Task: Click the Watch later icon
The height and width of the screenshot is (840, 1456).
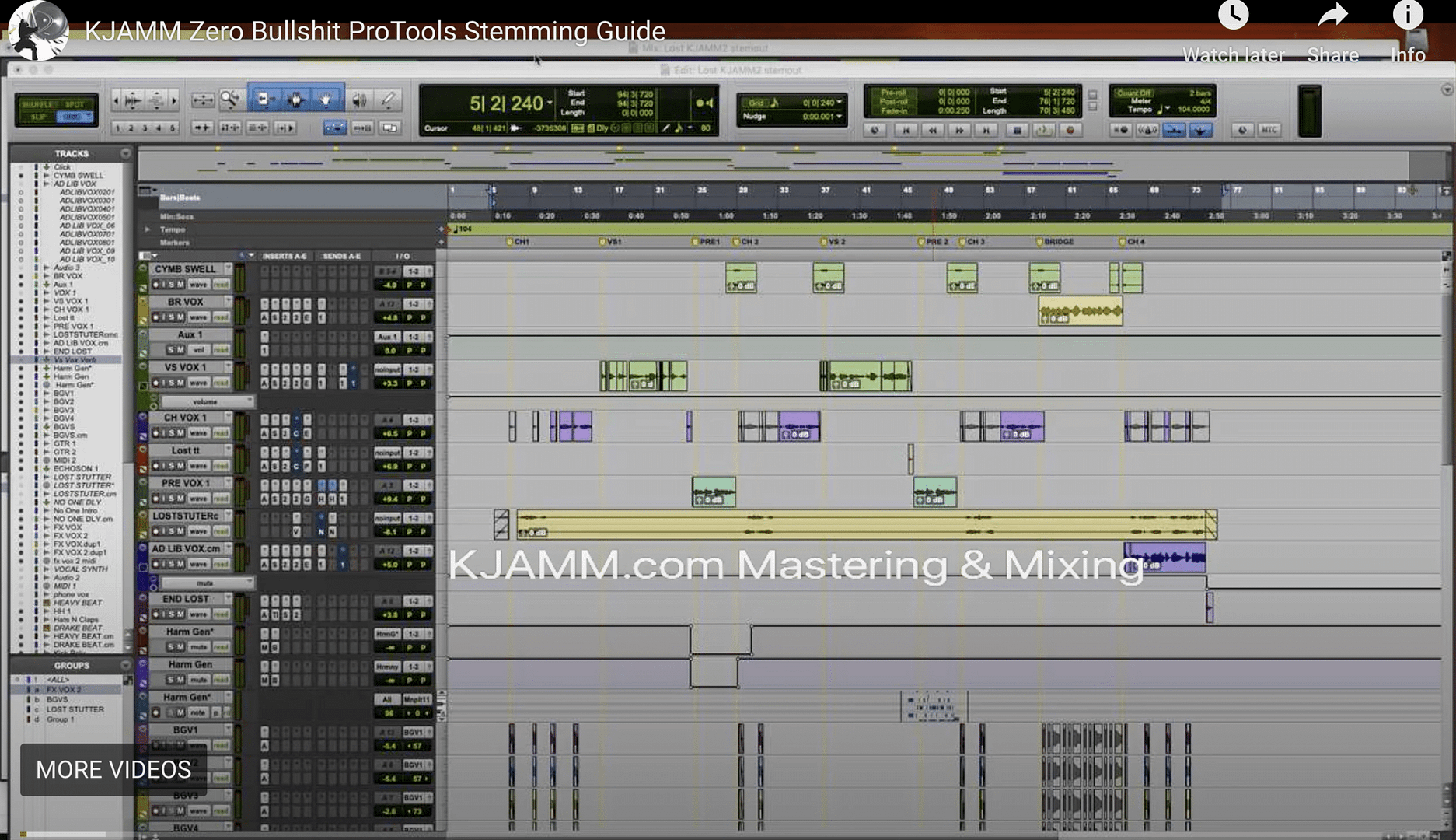Action: (x=1233, y=14)
